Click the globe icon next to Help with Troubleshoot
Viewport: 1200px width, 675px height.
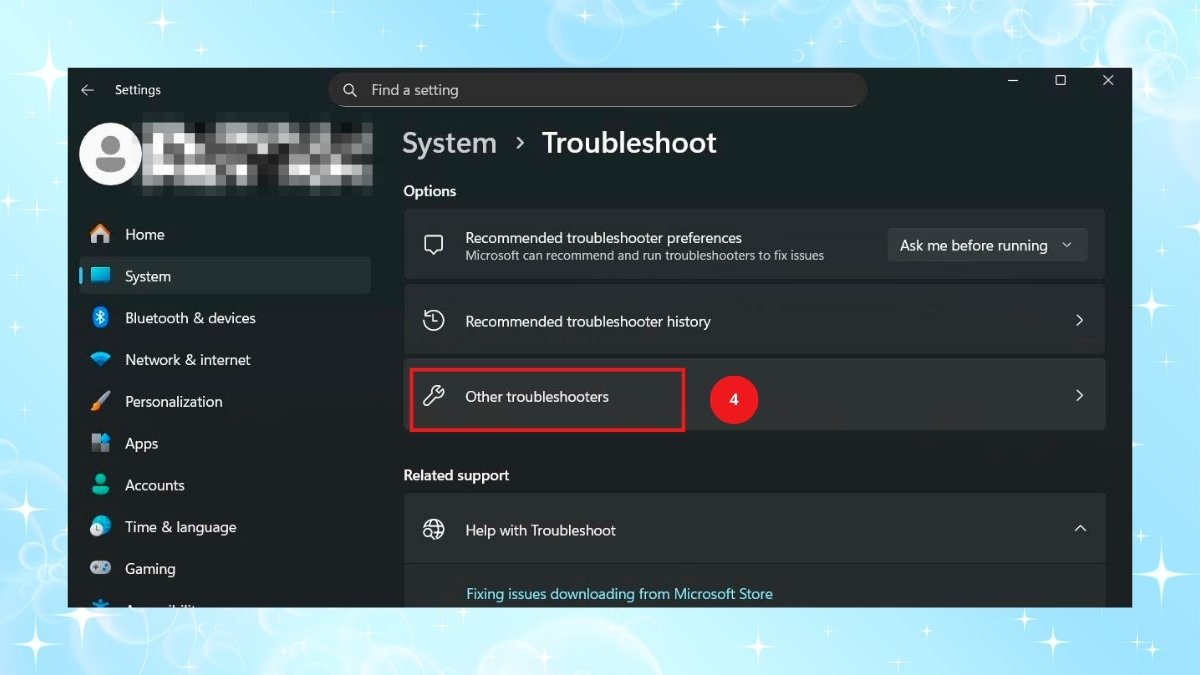(434, 530)
